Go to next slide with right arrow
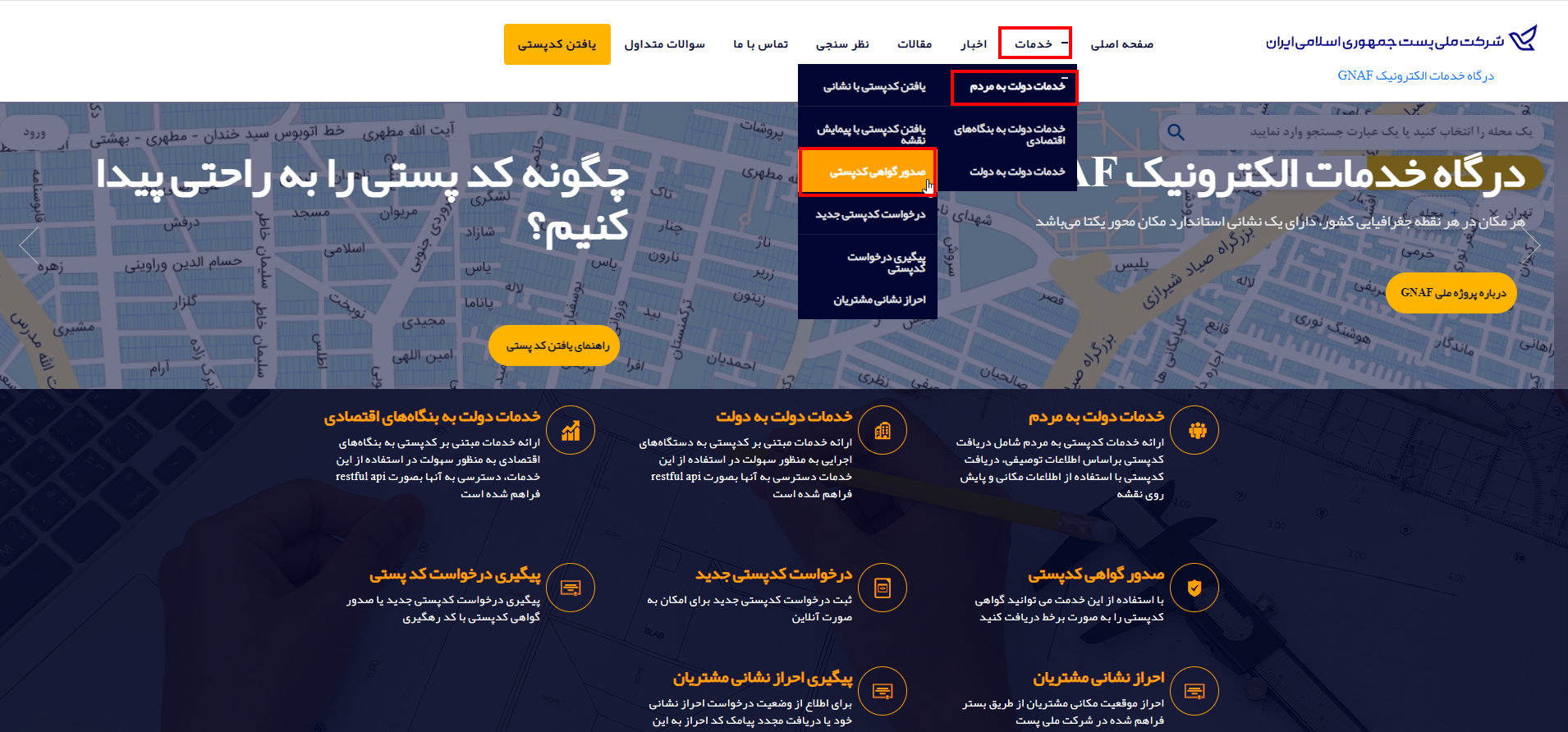Image resolution: width=1568 pixels, height=732 pixels. point(1530,245)
